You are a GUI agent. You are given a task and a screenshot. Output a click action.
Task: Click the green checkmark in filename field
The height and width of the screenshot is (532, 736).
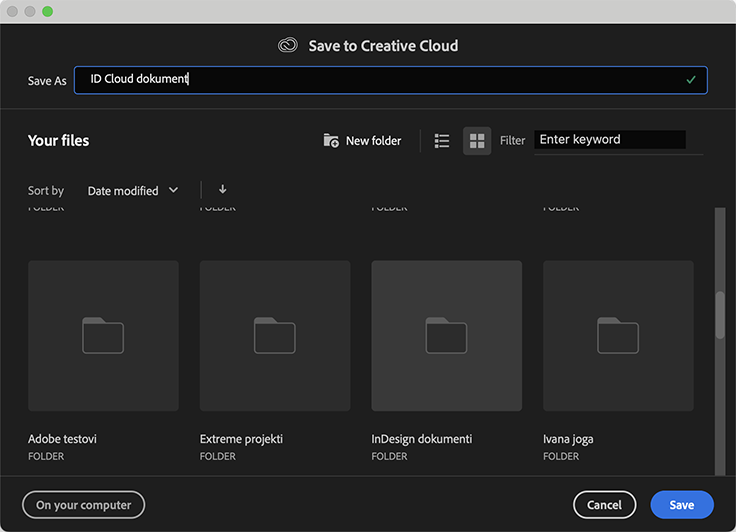click(691, 80)
